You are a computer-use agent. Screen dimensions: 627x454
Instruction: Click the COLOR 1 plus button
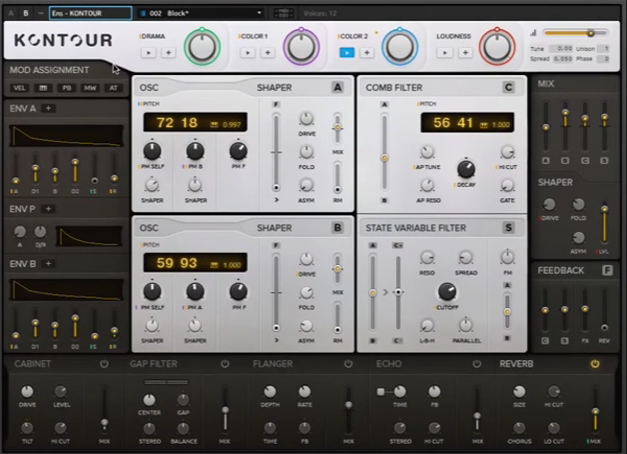(268, 52)
